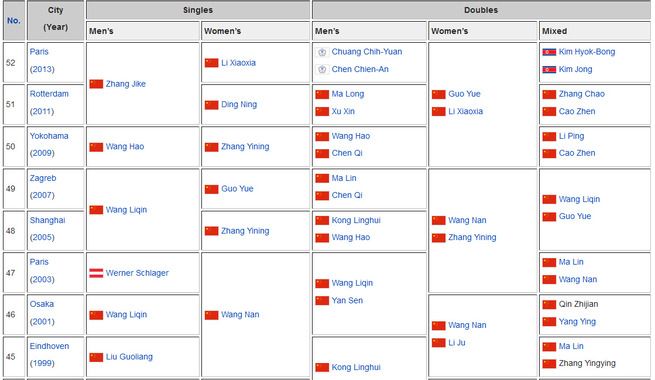Follow the Werner Schlager player link
Image resolution: width=655 pixels, height=380 pixels.
pos(137,273)
